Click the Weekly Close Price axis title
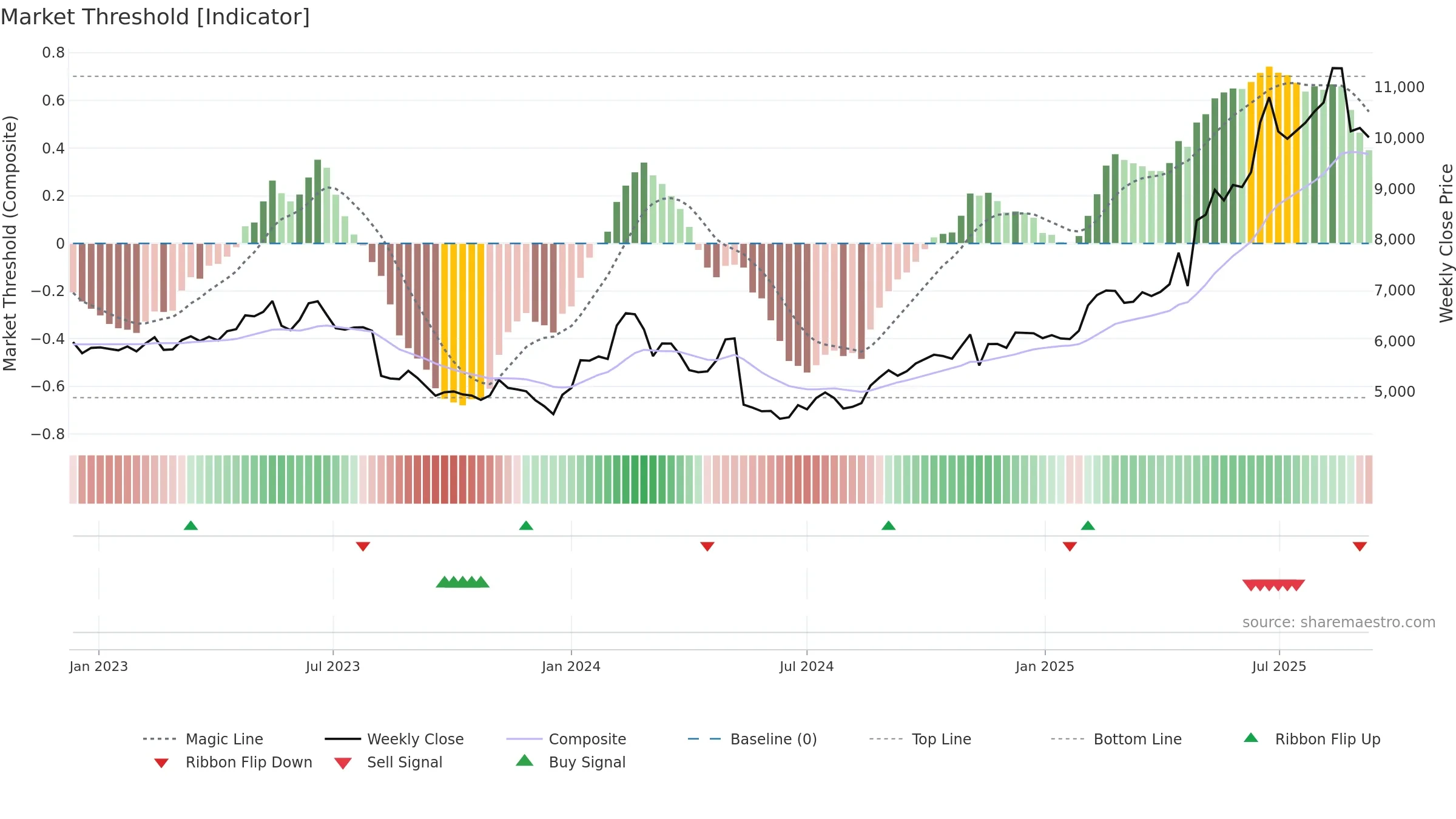 [x=1446, y=243]
